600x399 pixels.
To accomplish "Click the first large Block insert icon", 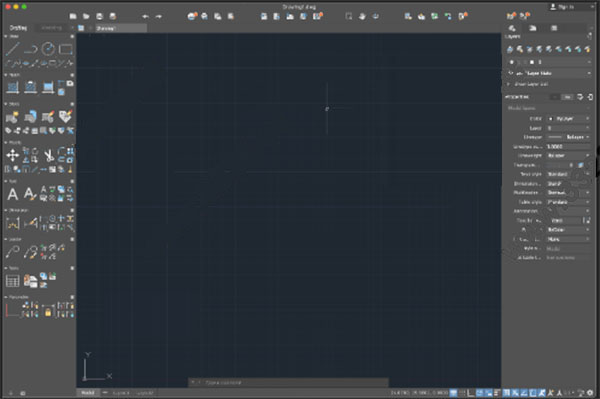I will [x=13, y=117].
